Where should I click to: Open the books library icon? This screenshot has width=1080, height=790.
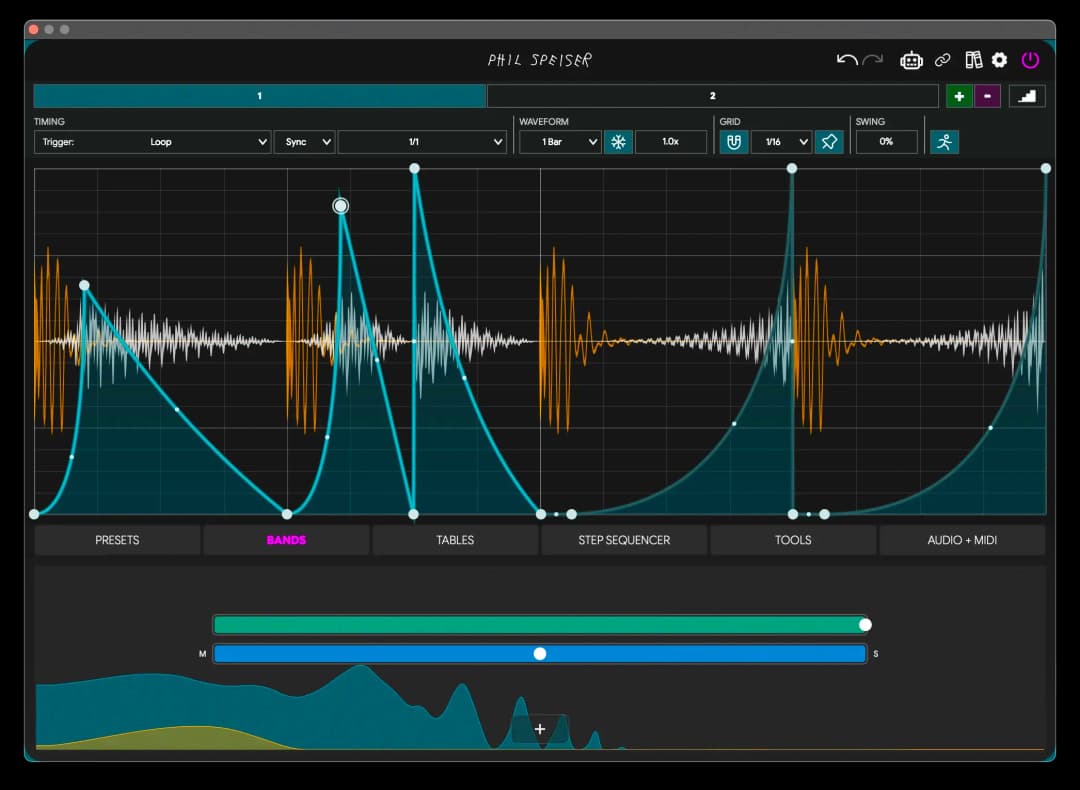pos(974,60)
